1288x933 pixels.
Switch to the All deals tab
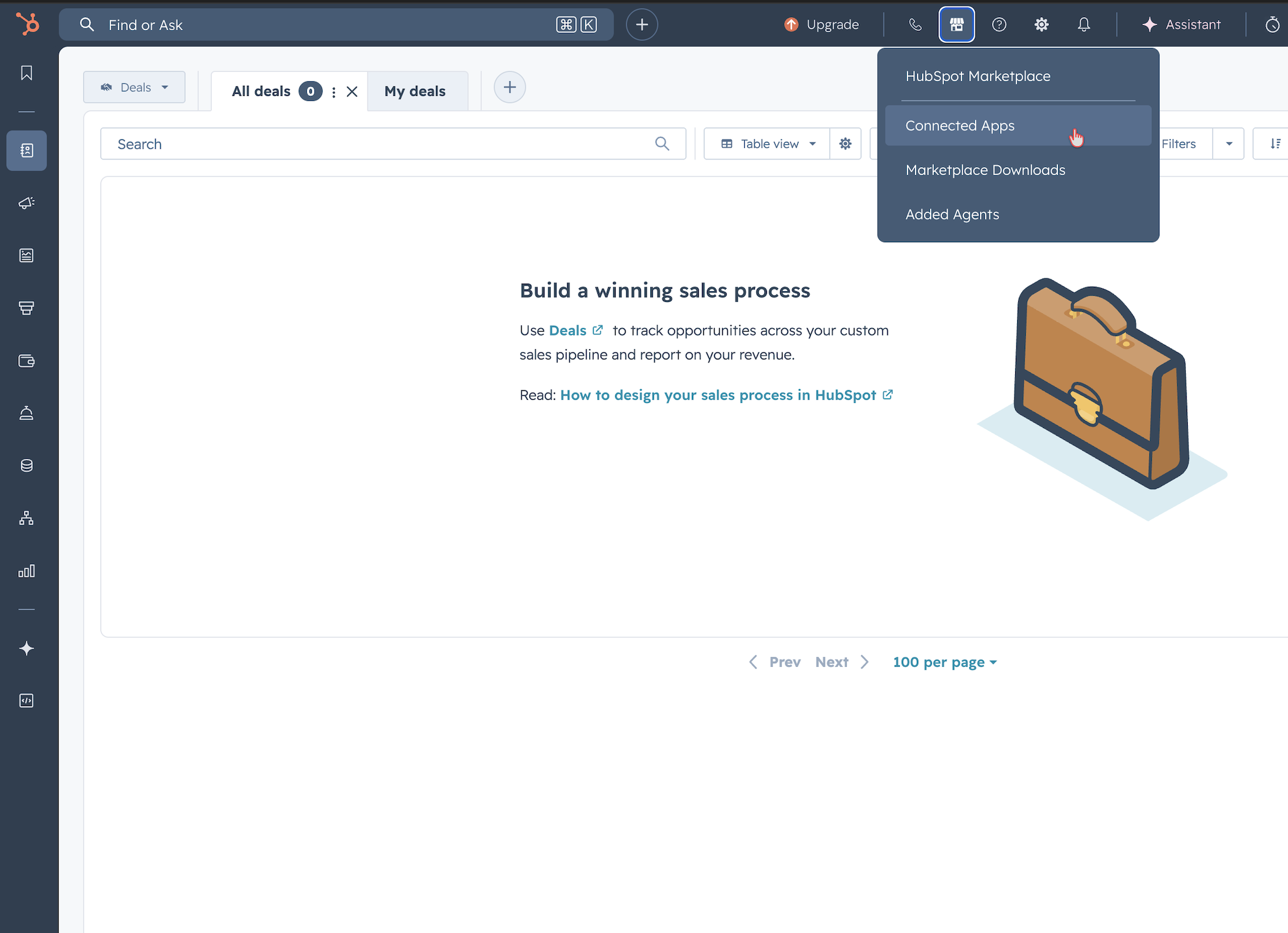coord(261,91)
